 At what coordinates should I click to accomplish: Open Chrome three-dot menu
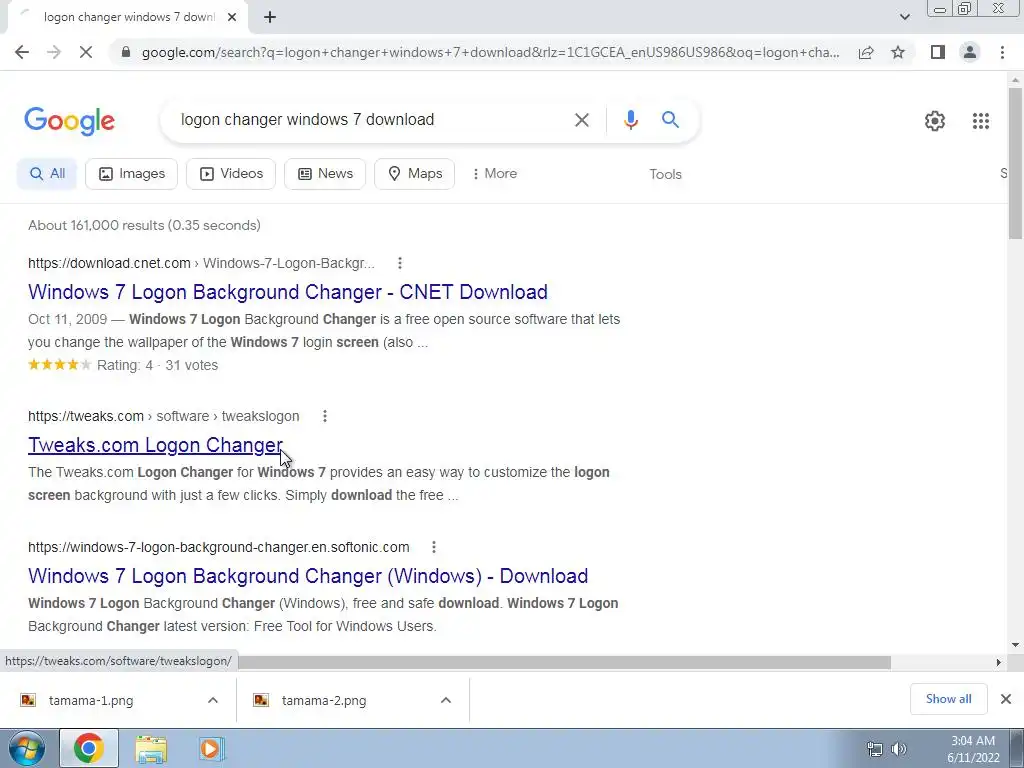coord(1002,52)
